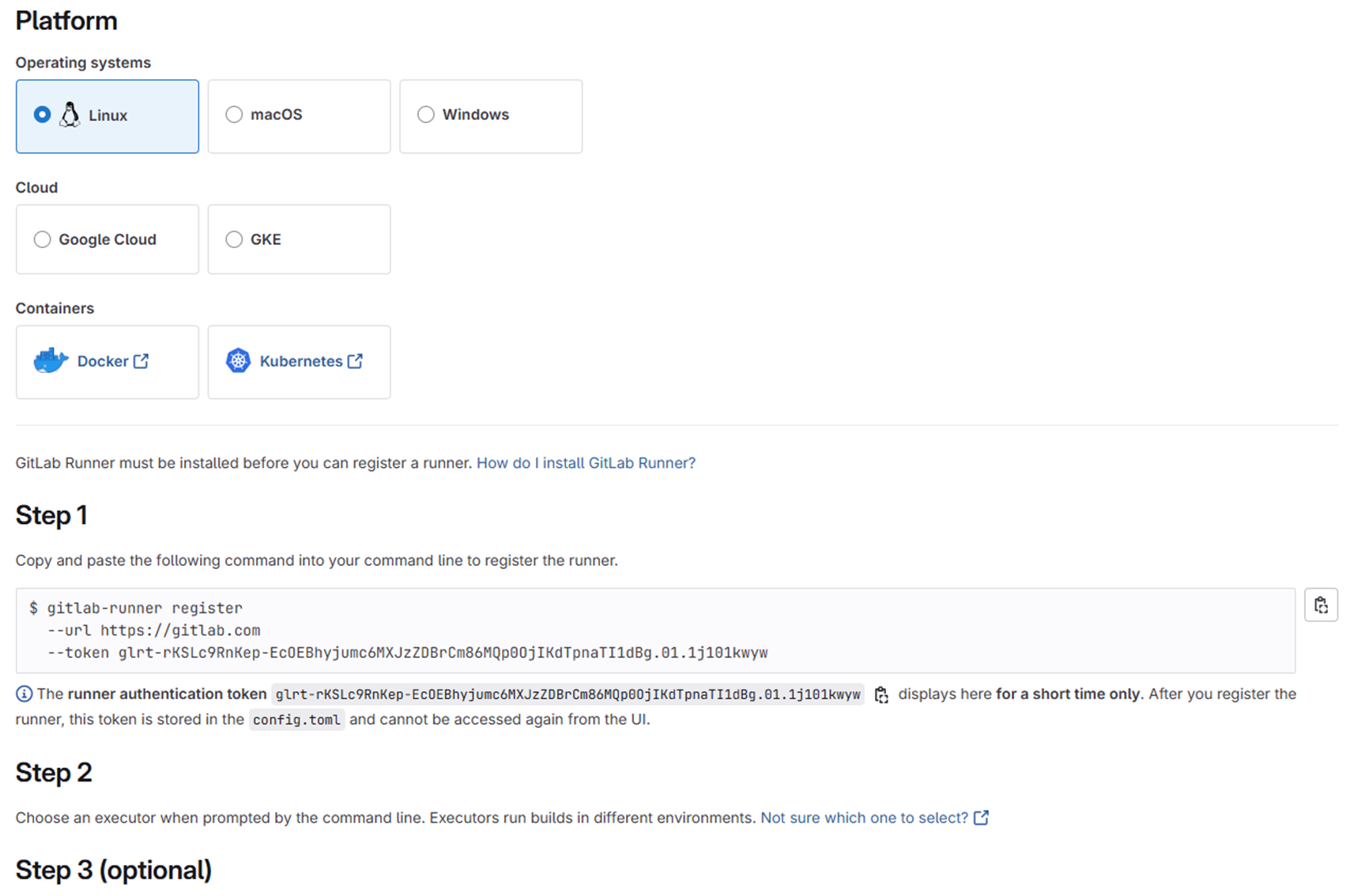The image size is (1369, 896).
Task: Copy the register command with clipboard button
Action: coord(1321,605)
